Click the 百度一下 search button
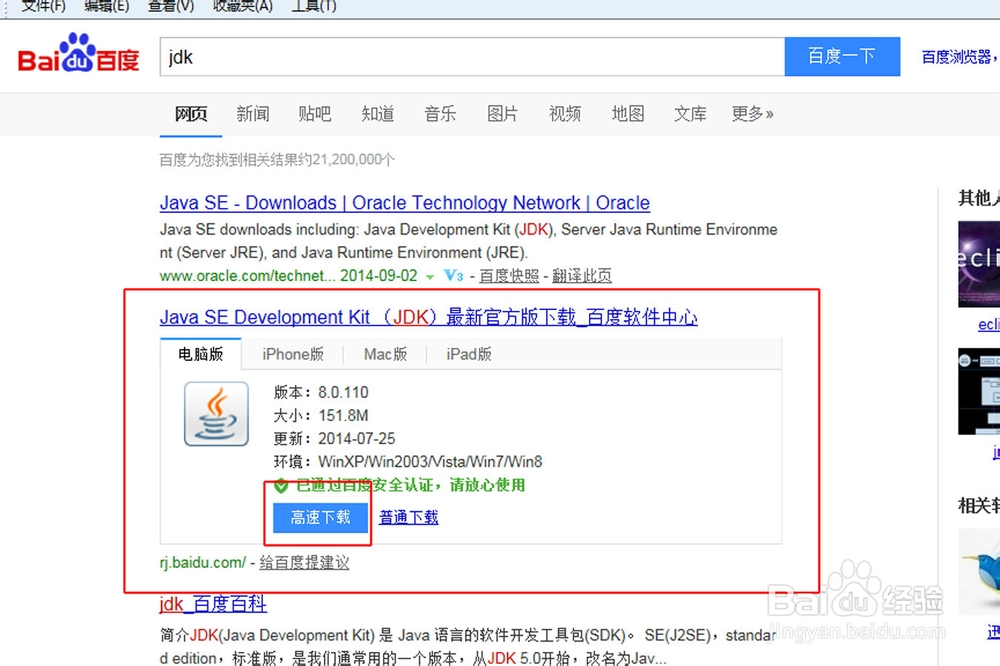1000x666 pixels. [x=842, y=57]
